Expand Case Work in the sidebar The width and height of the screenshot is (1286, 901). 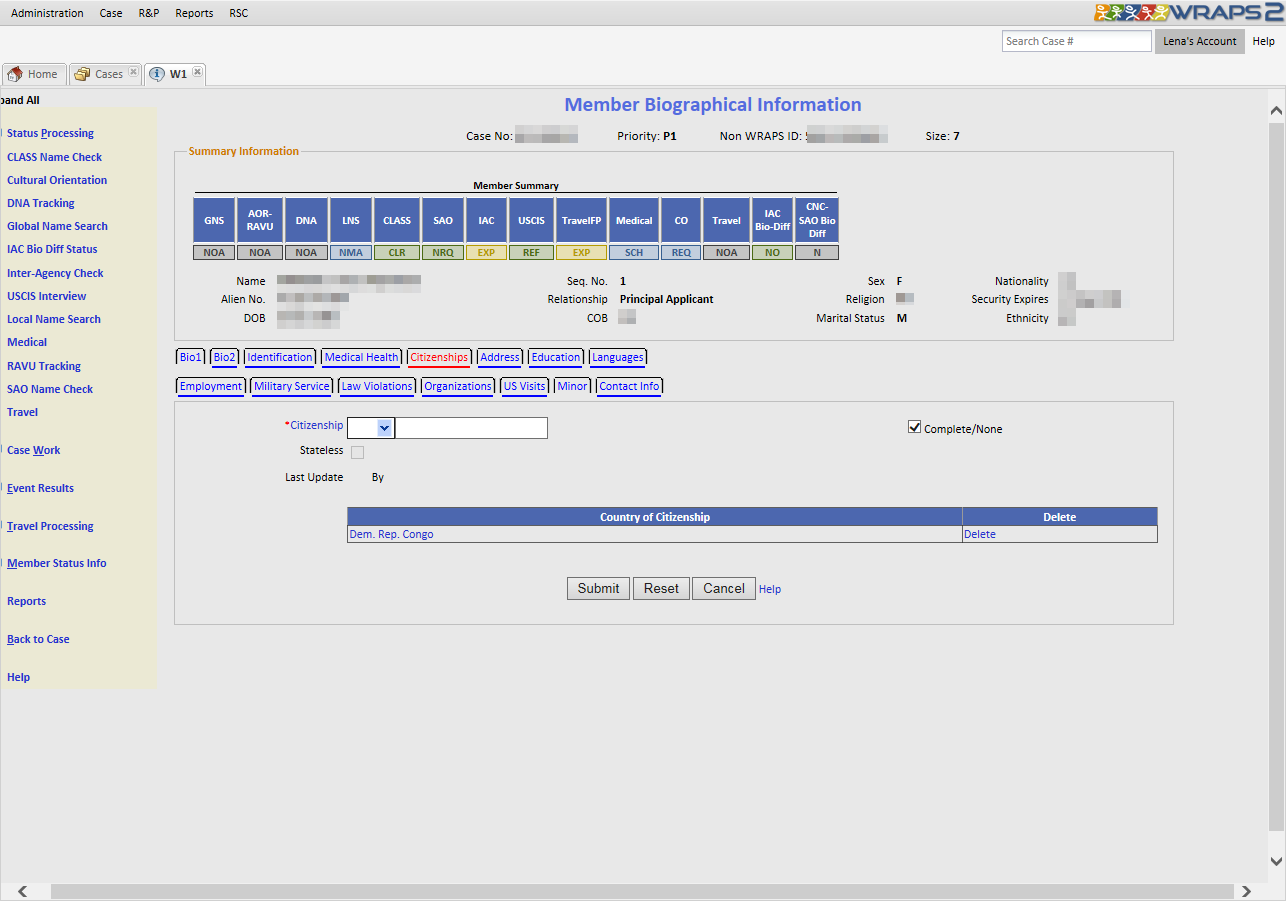click(x=34, y=450)
